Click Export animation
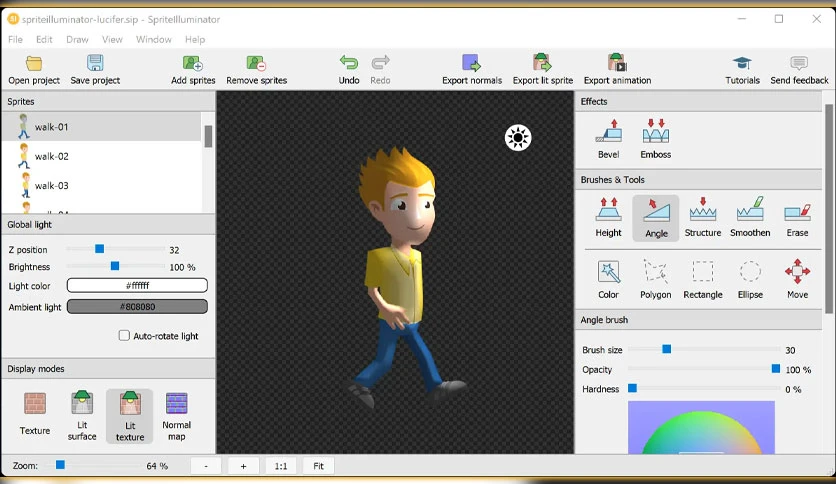836x484 pixels. (x=617, y=70)
